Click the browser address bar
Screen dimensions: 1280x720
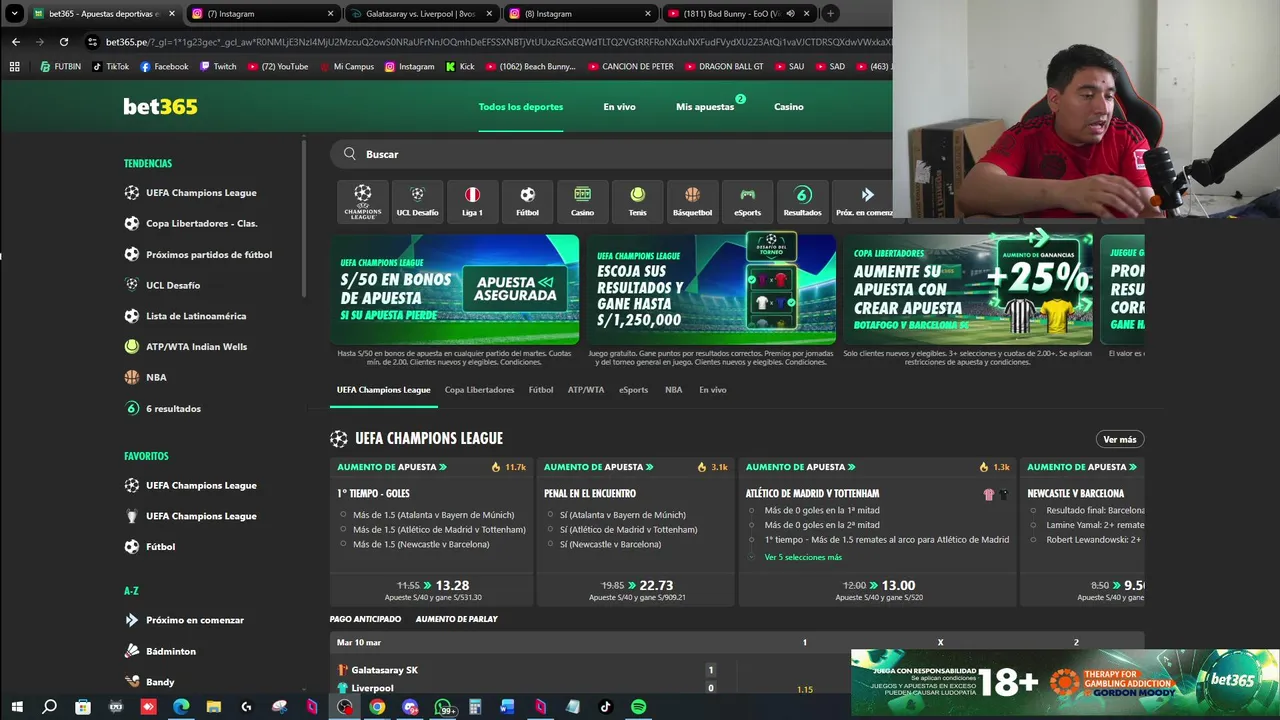pos(490,42)
